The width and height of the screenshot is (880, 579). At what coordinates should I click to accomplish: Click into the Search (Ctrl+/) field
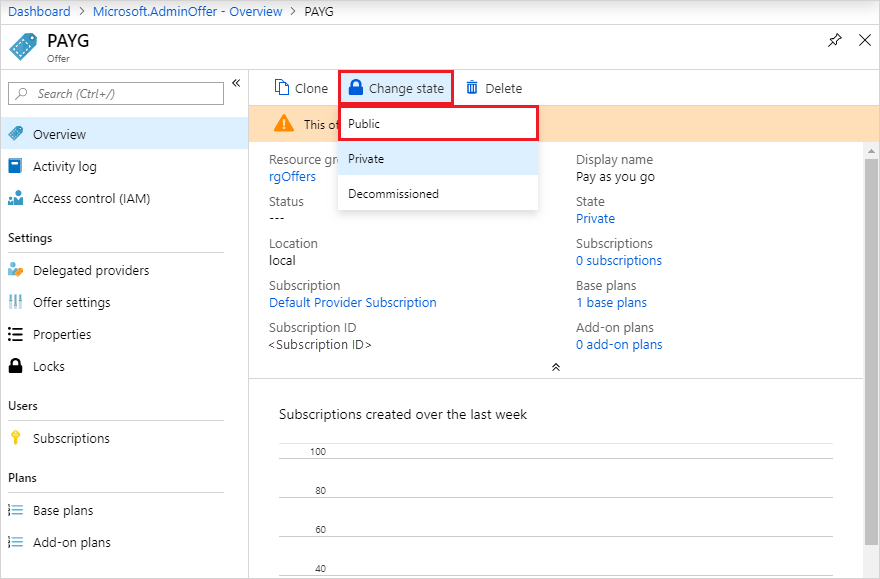pos(115,93)
